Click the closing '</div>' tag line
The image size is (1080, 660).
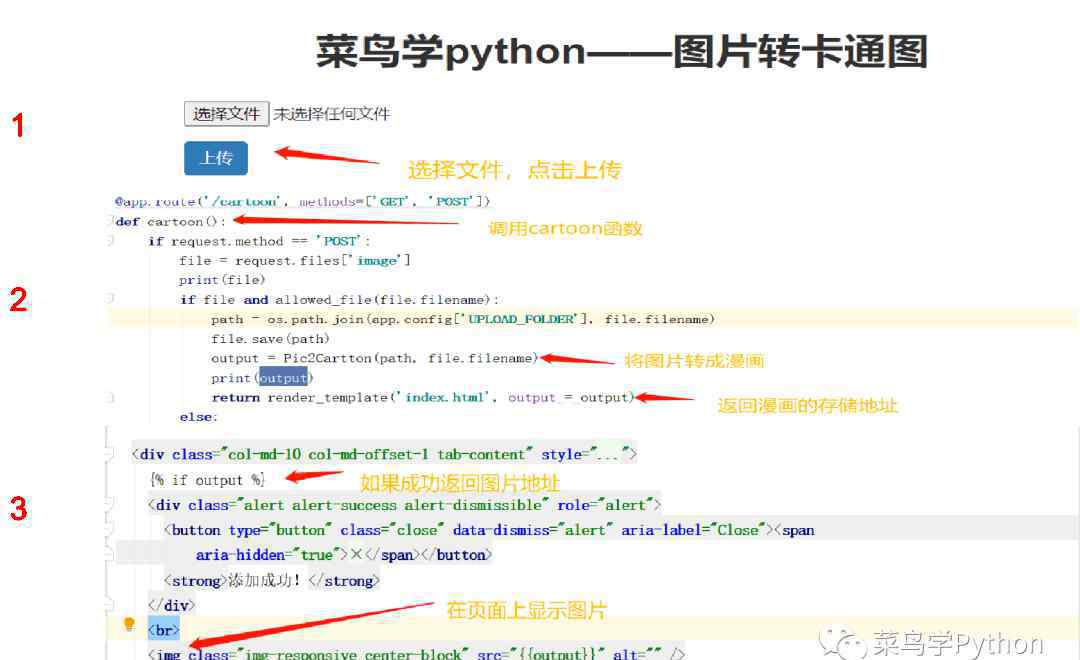(x=172, y=606)
